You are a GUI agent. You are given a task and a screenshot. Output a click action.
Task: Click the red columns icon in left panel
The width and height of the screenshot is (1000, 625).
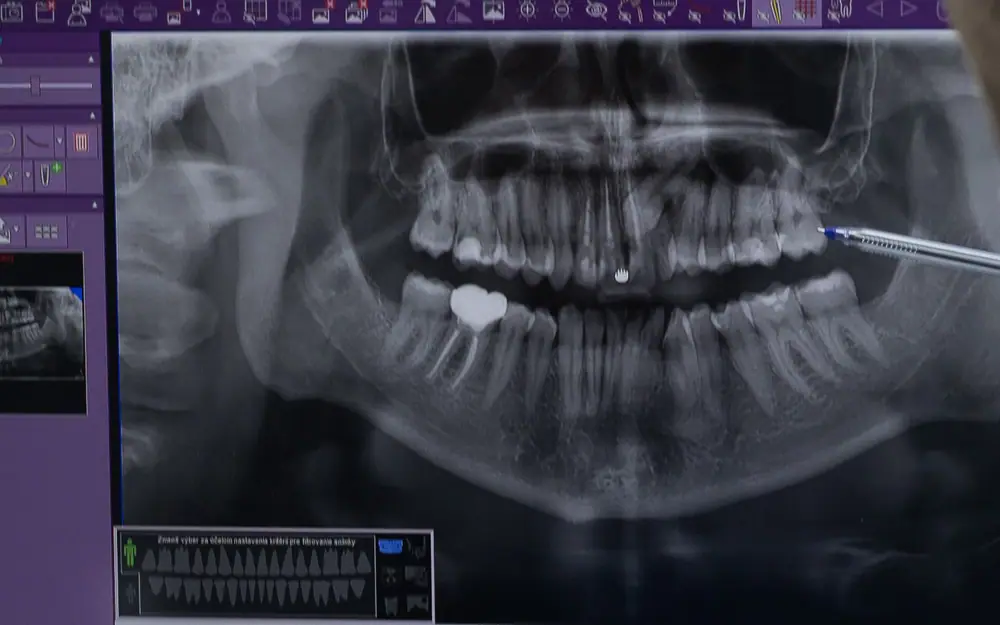tap(82, 142)
